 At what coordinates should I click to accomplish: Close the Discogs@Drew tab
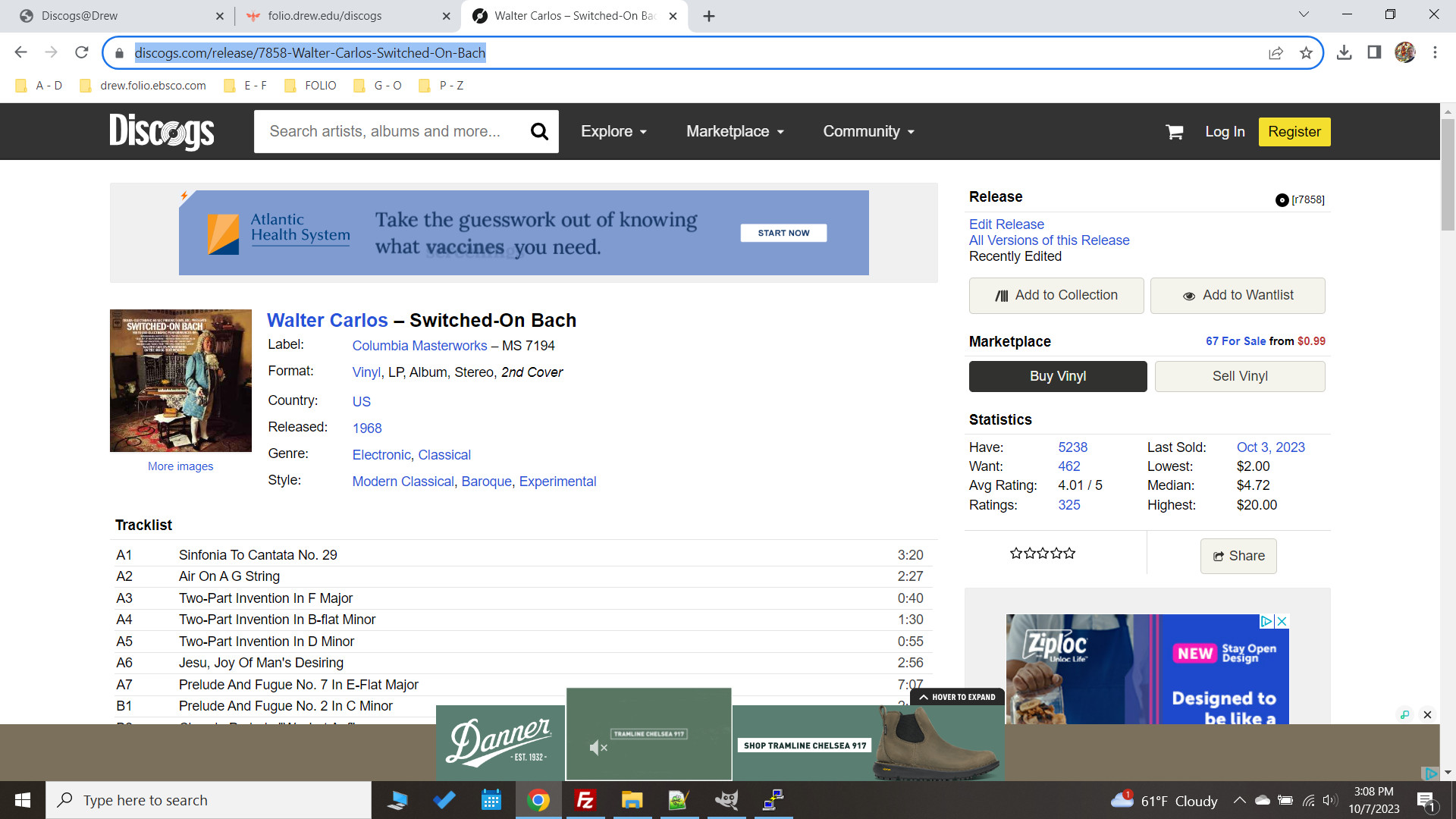[x=220, y=16]
